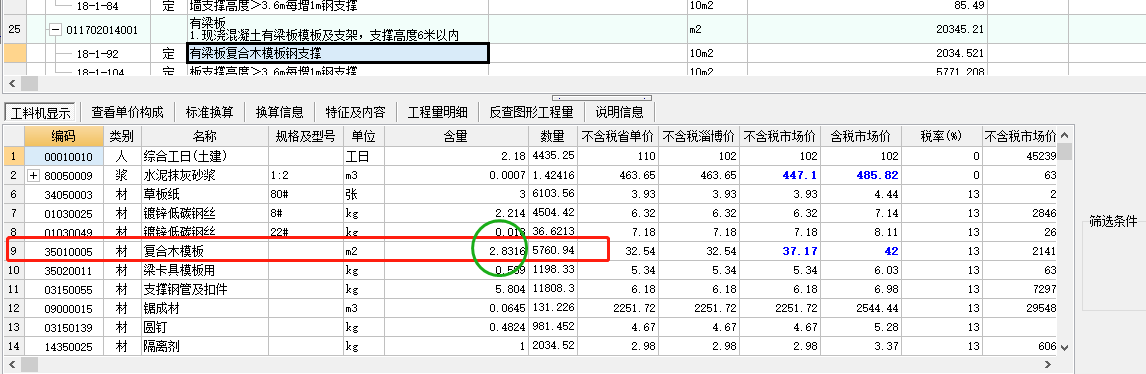This screenshot has height=374, width=1146.
Task: Click the materials grid vertical scrollbar down arrow
Action: 1064,348
